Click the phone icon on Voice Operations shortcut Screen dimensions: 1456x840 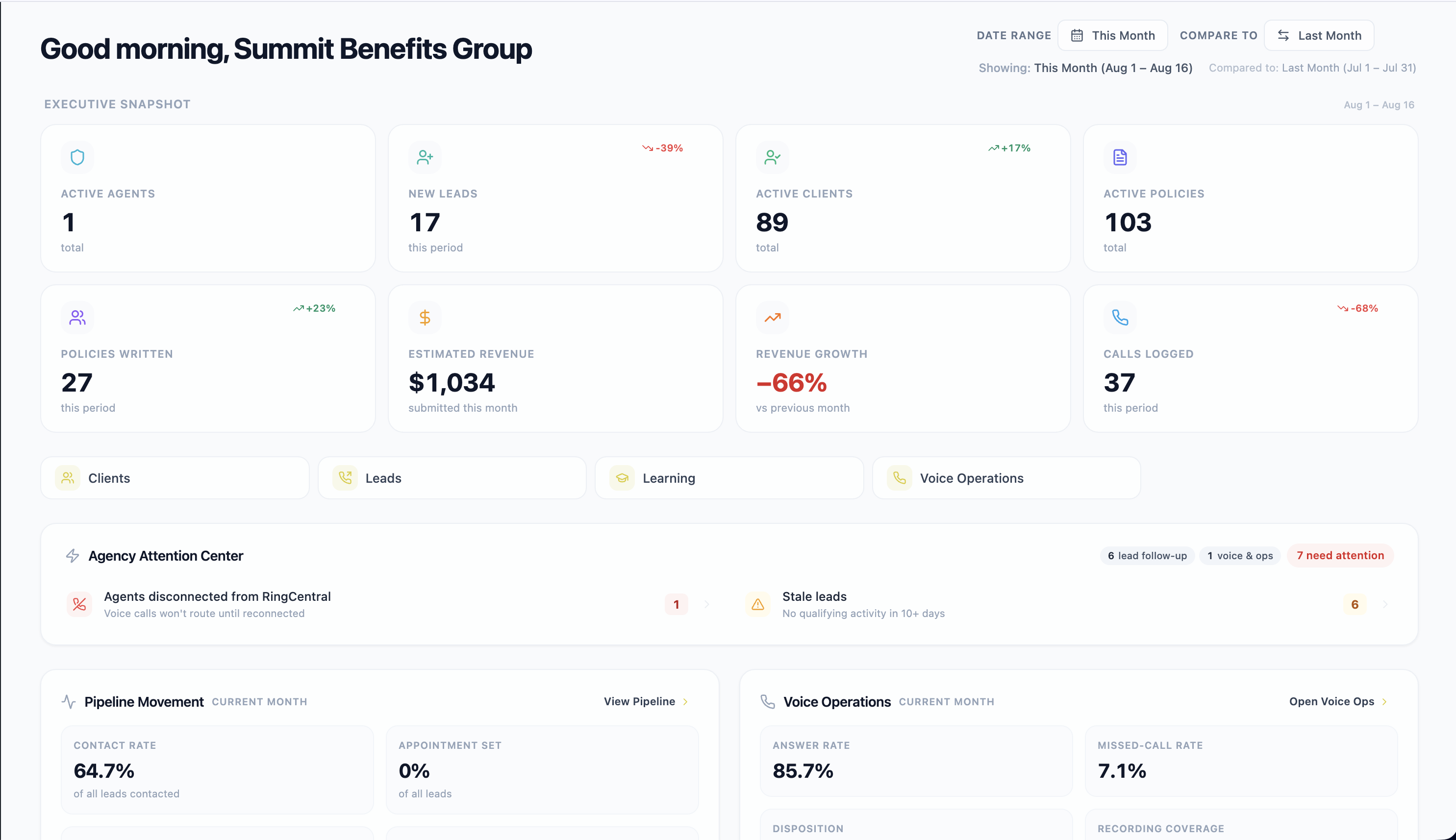899,478
